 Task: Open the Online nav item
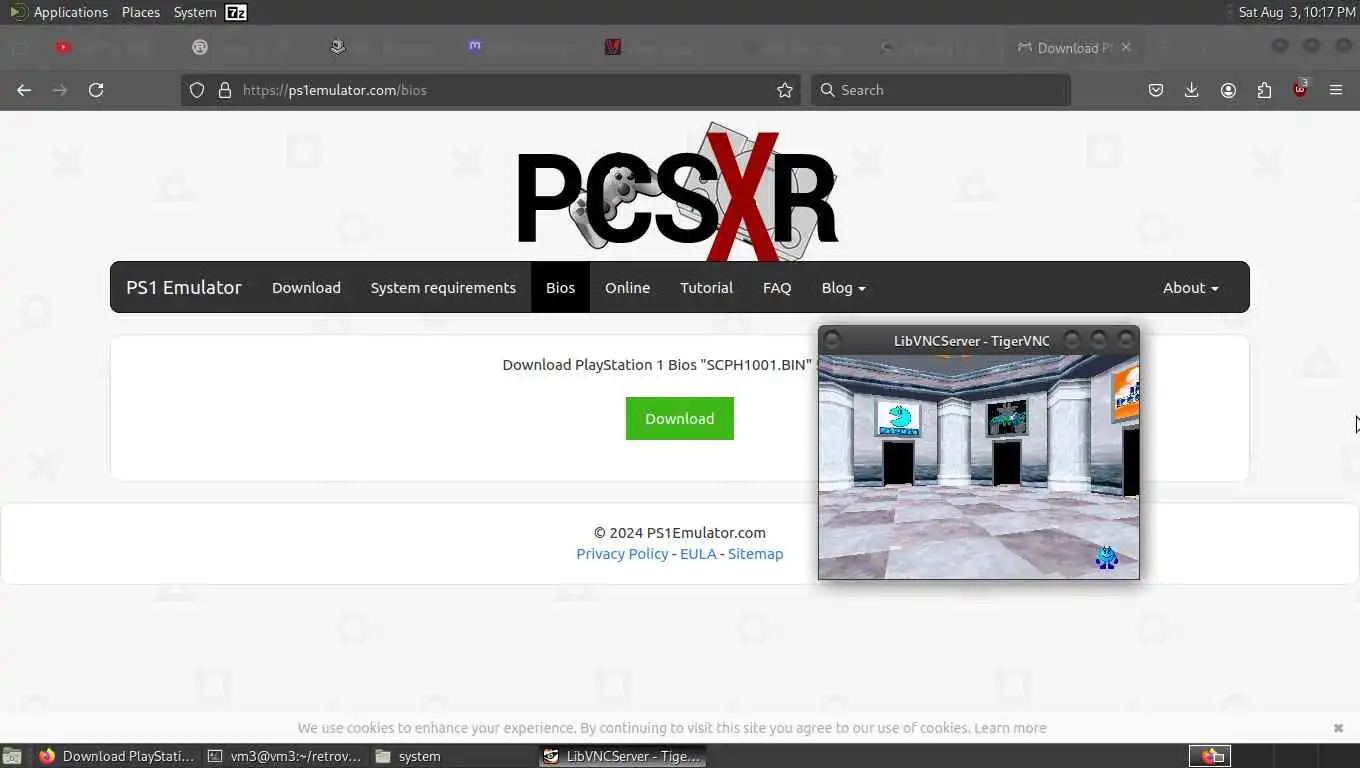point(627,287)
